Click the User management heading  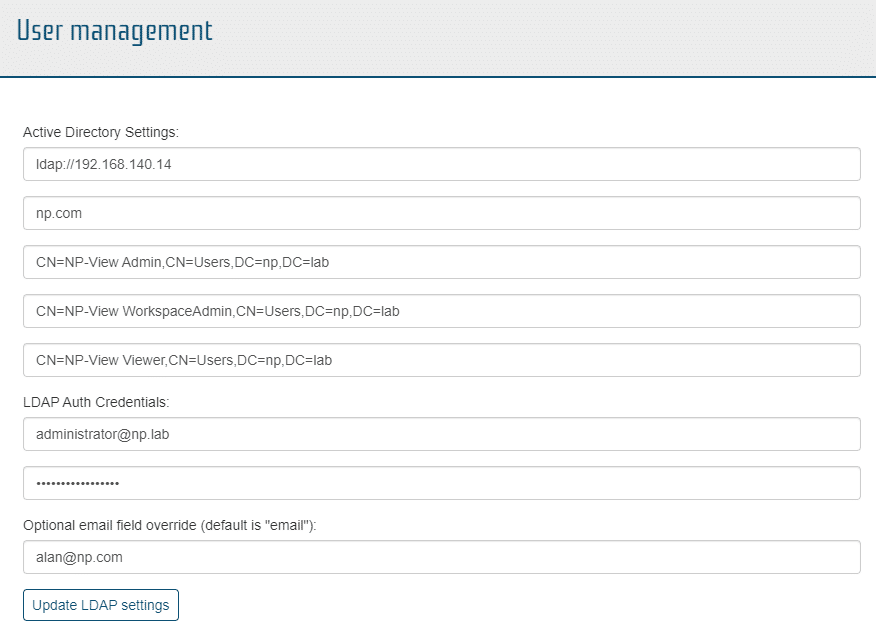(x=115, y=31)
